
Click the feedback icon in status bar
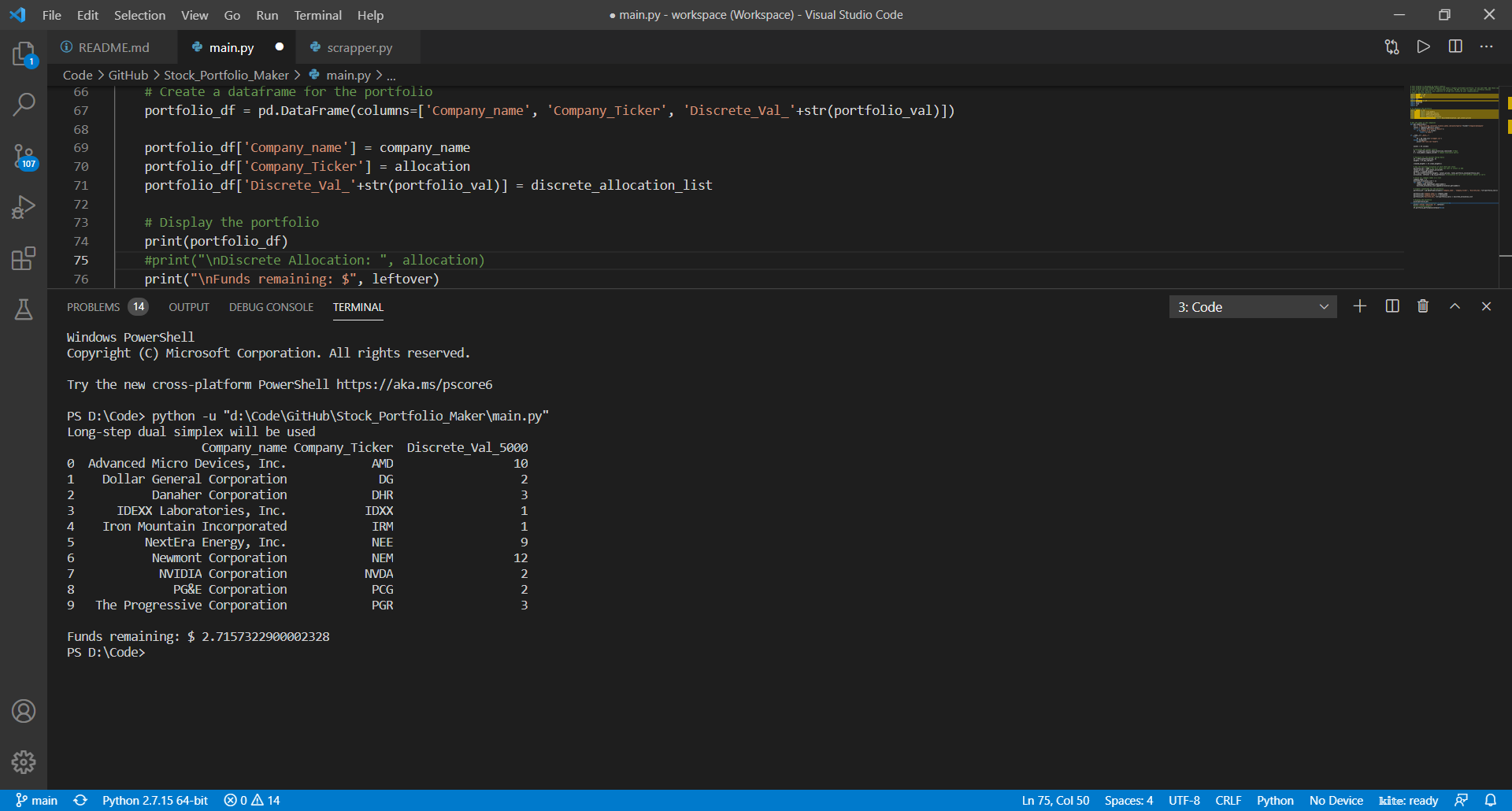[x=1461, y=800]
